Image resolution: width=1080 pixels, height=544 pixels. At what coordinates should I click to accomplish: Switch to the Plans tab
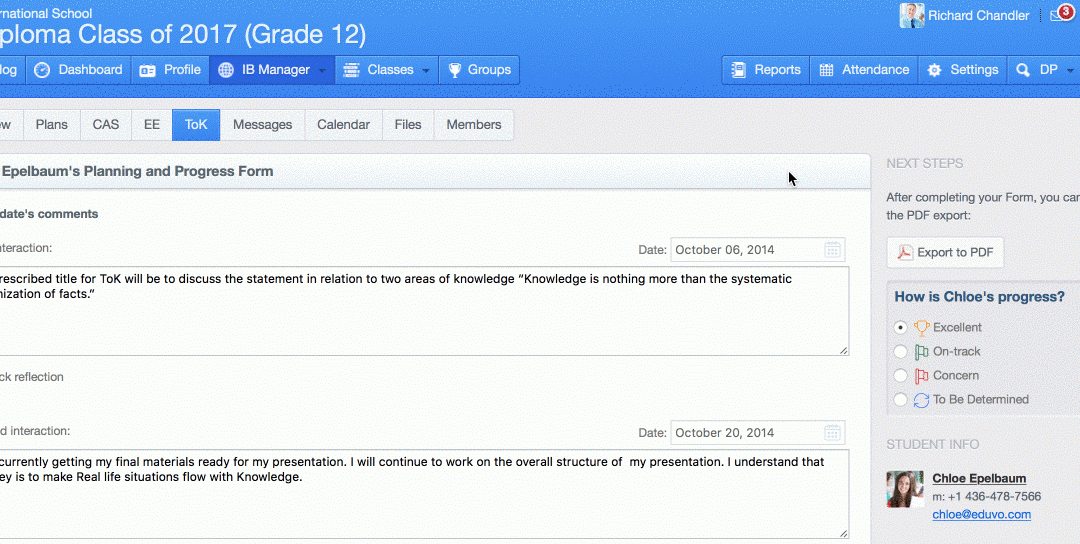tap(52, 125)
